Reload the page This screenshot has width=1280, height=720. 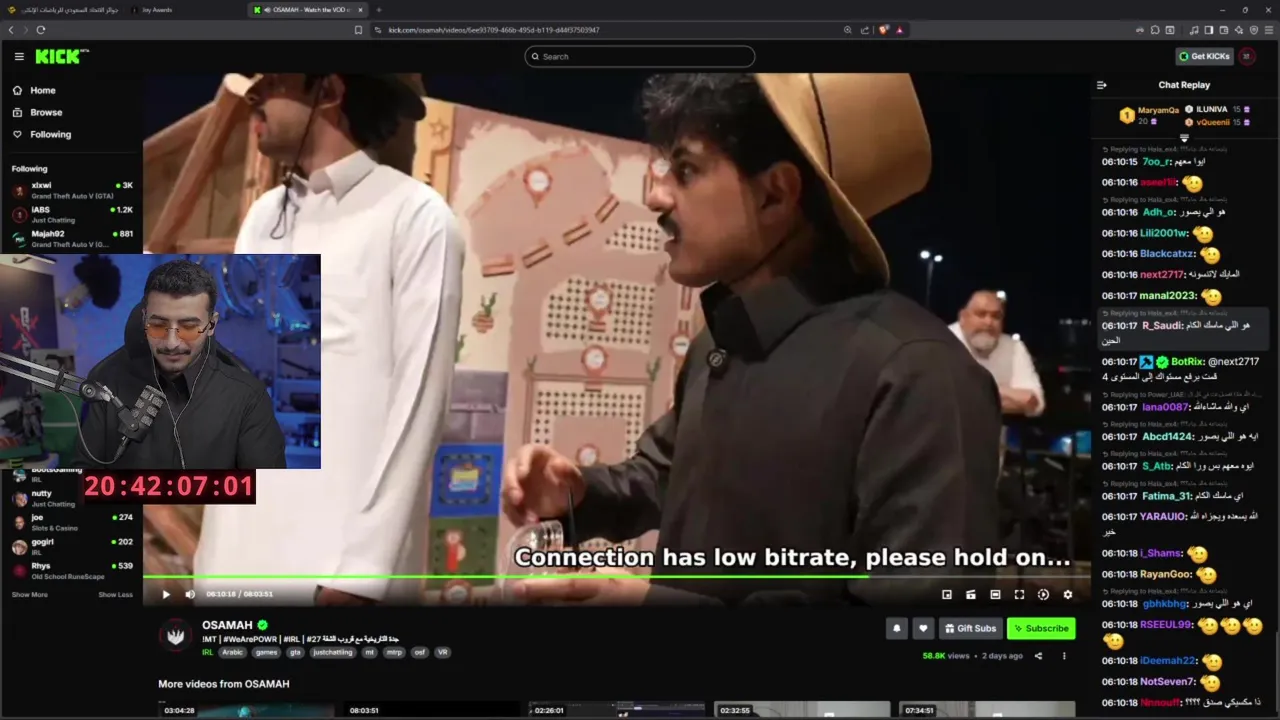click(x=41, y=30)
